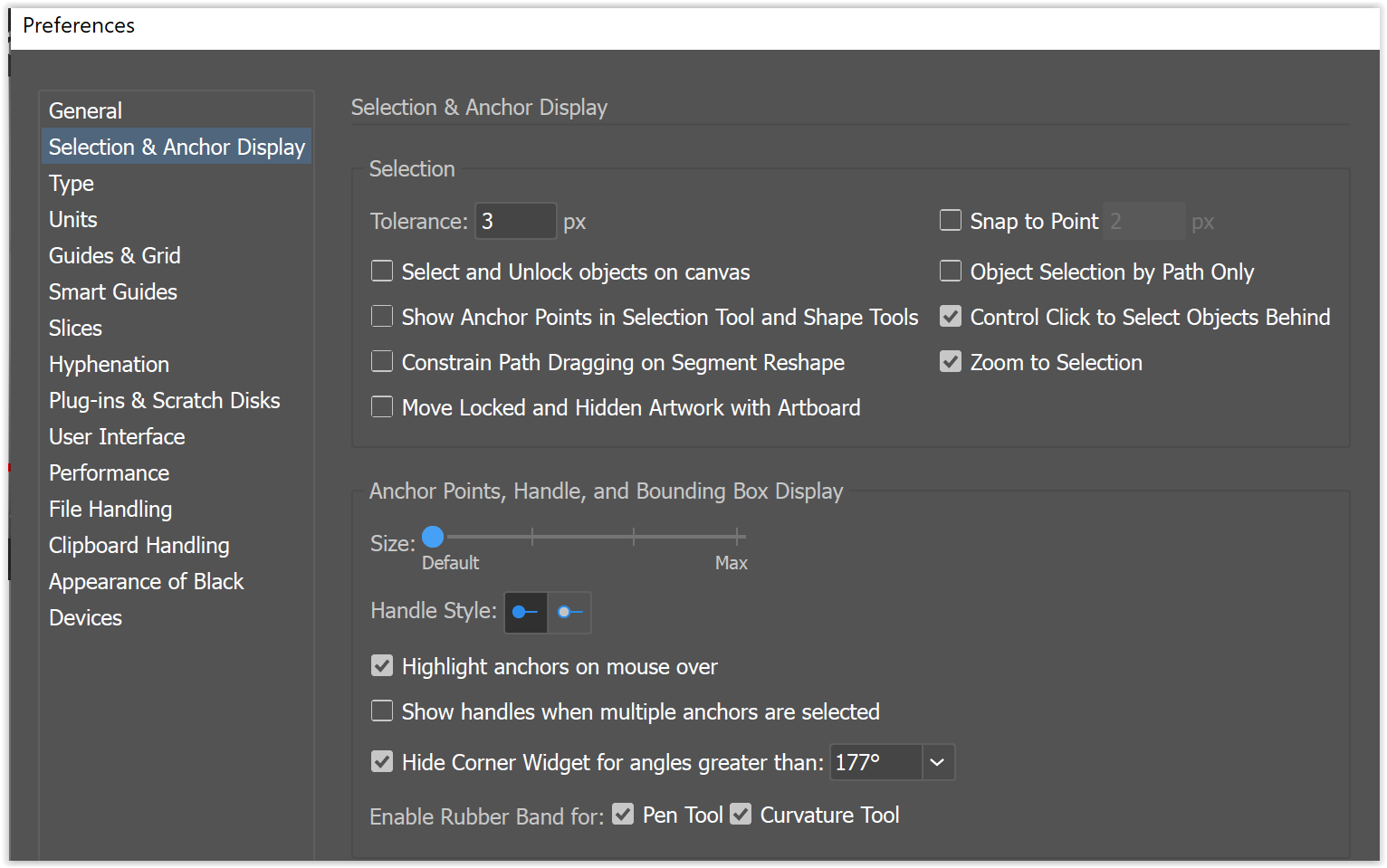Select the Appearance of Black category
This screenshot has height=868, width=1387.
146,581
